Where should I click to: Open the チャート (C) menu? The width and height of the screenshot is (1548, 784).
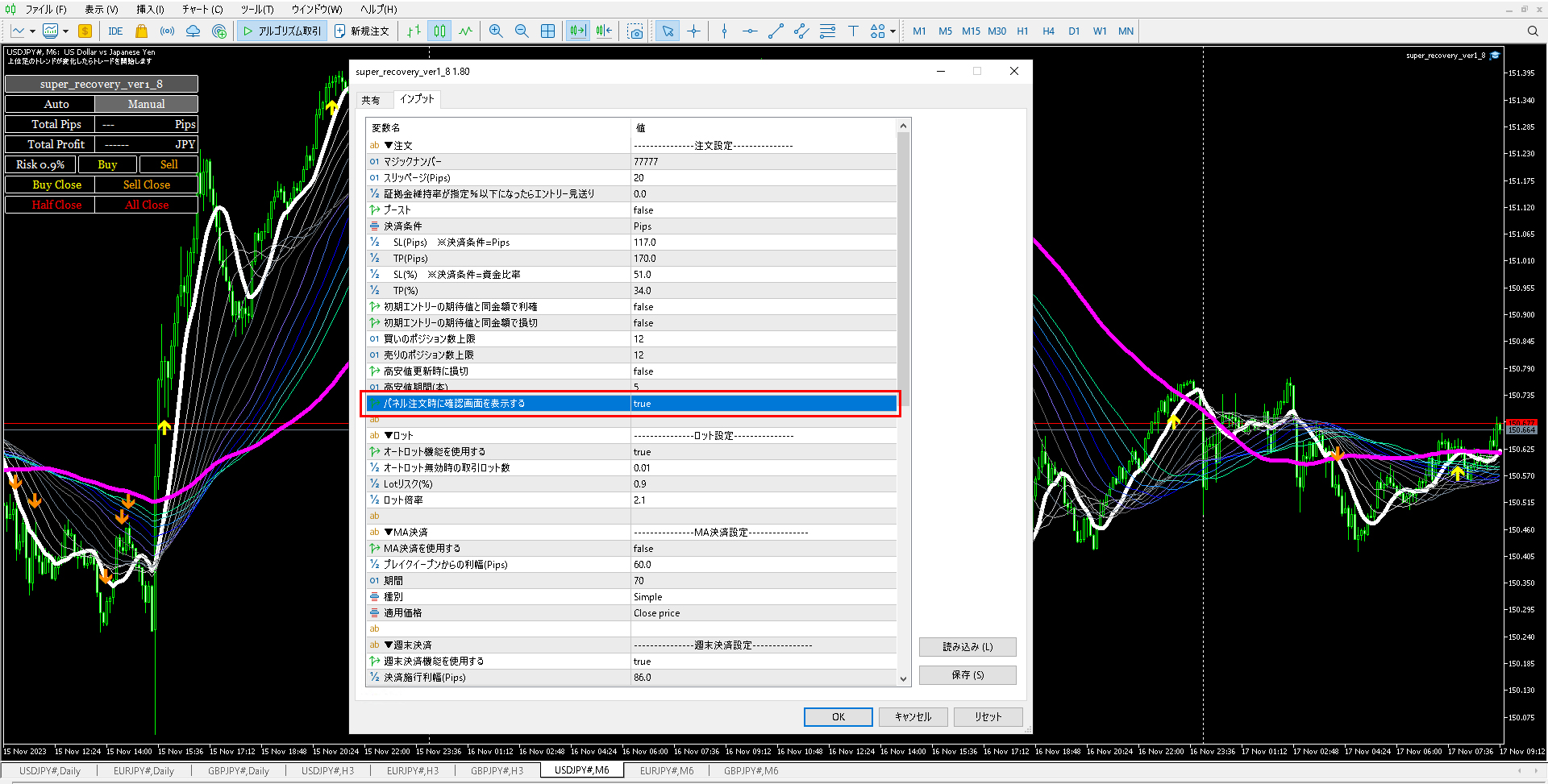[202, 10]
